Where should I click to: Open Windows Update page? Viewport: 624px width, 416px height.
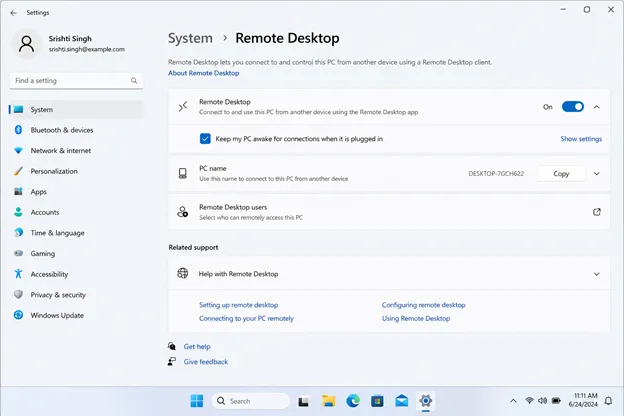click(x=76, y=315)
